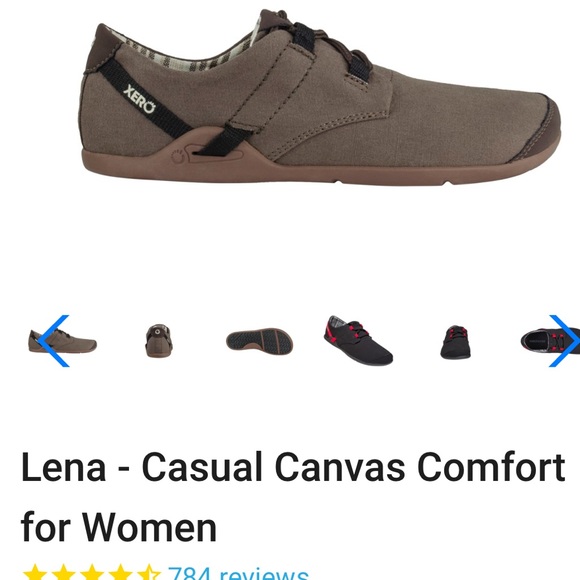
Task: Click the XERO logo on the shoe's heel strap
Action: pyautogui.click(x=139, y=99)
